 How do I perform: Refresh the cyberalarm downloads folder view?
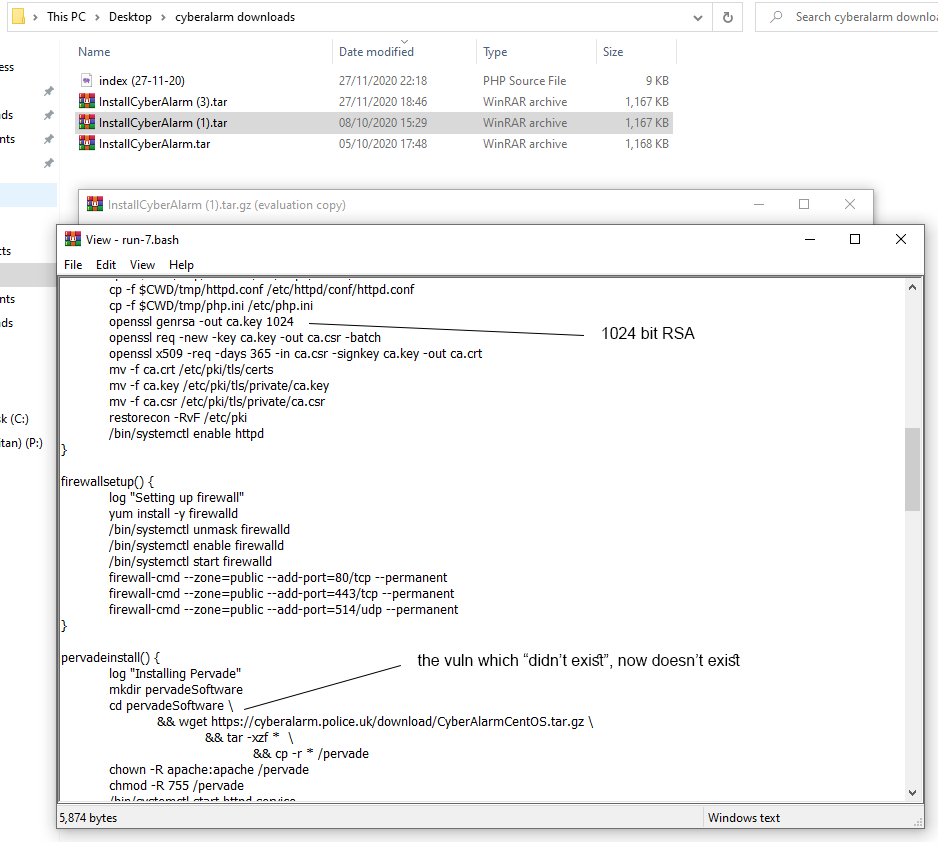pyautogui.click(x=728, y=17)
